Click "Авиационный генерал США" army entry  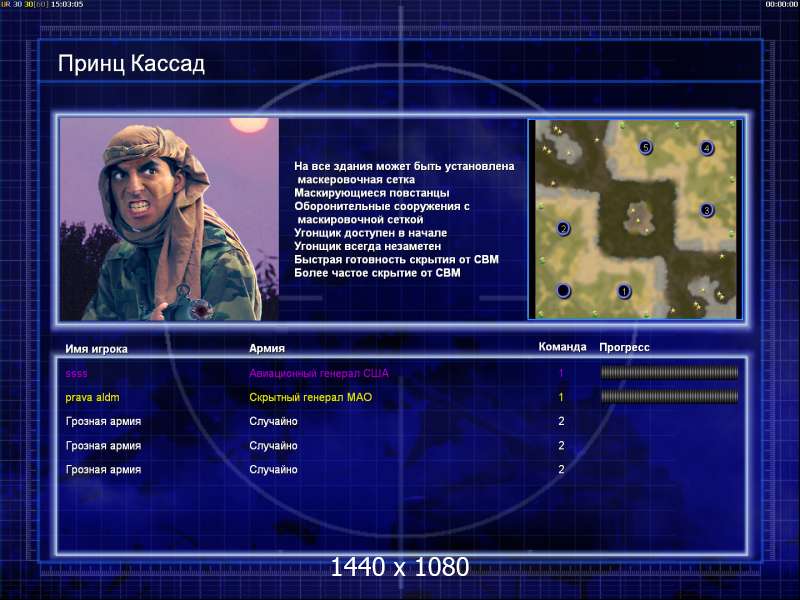point(319,373)
